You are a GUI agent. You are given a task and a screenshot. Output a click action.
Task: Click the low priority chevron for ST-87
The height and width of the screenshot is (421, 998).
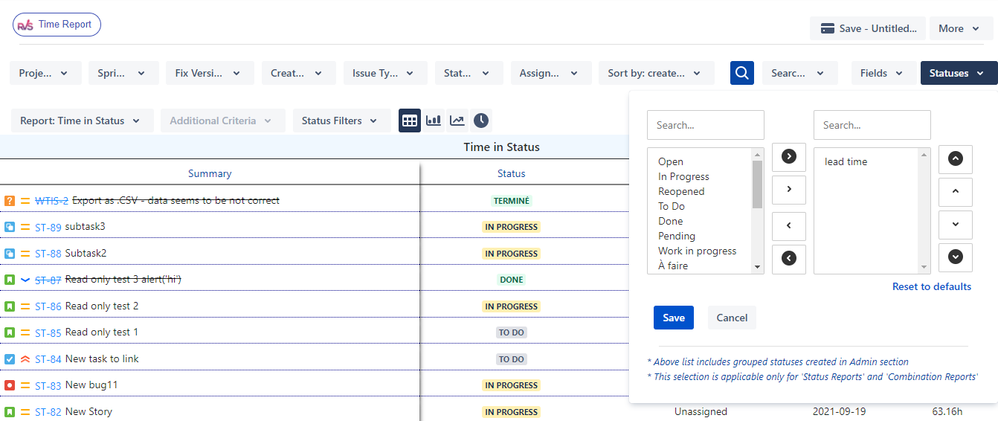(x=25, y=280)
